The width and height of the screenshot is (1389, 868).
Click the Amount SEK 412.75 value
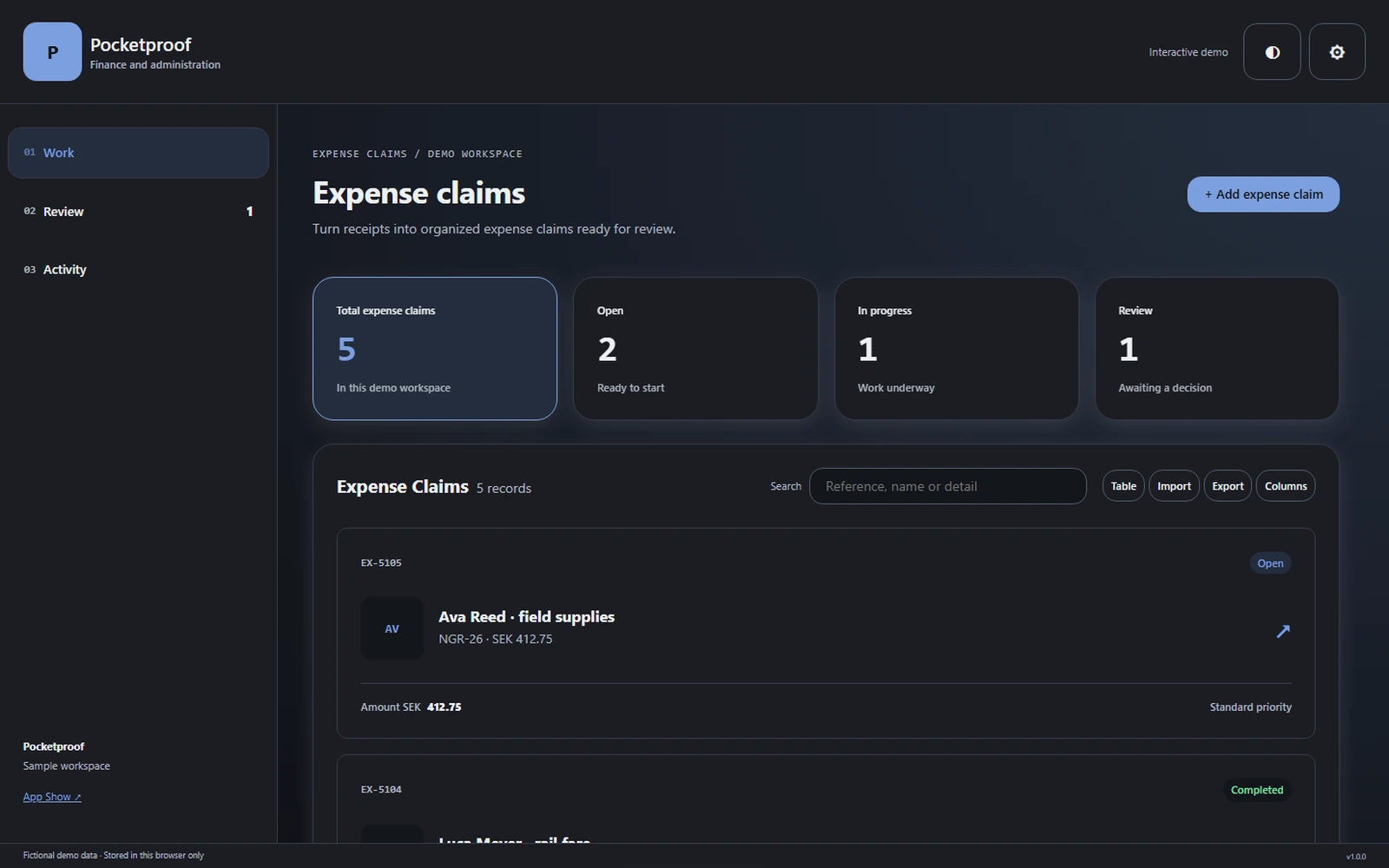[x=444, y=707]
